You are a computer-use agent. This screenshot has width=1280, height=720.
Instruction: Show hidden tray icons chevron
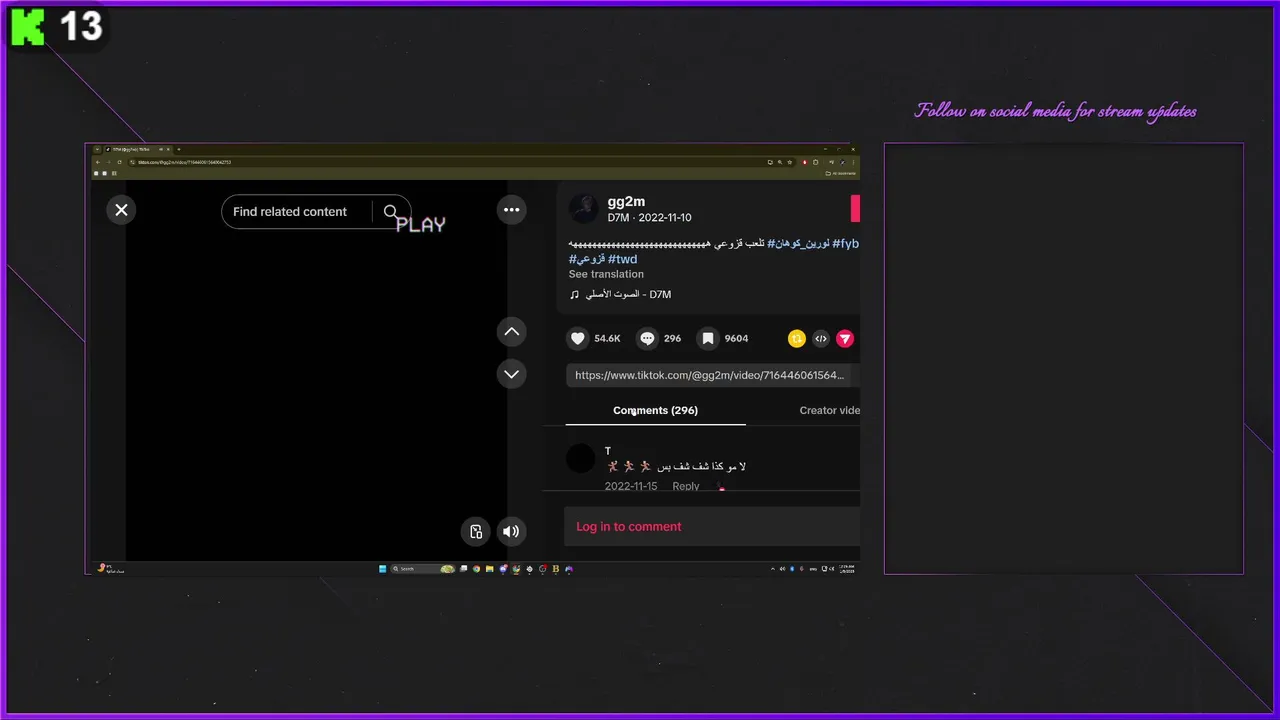click(x=772, y=569)
